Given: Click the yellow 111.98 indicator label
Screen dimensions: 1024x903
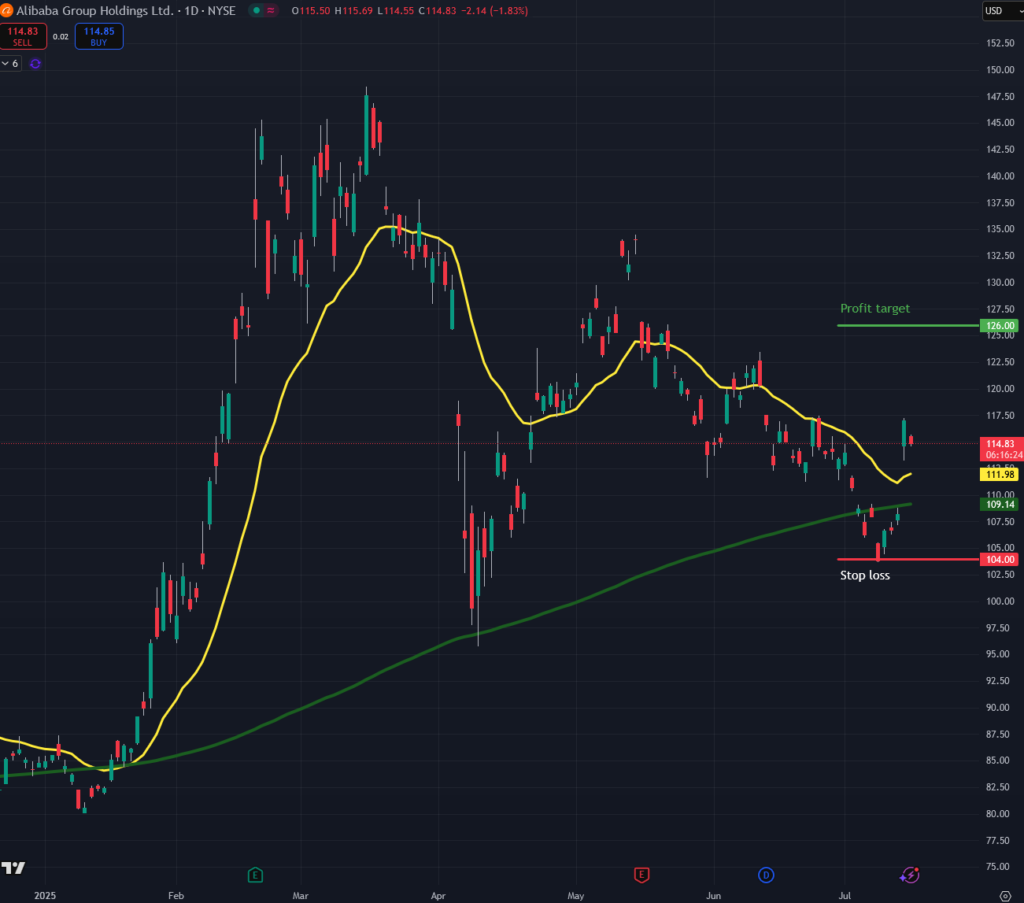Looking at the screenshot, I should (1000, 475).
